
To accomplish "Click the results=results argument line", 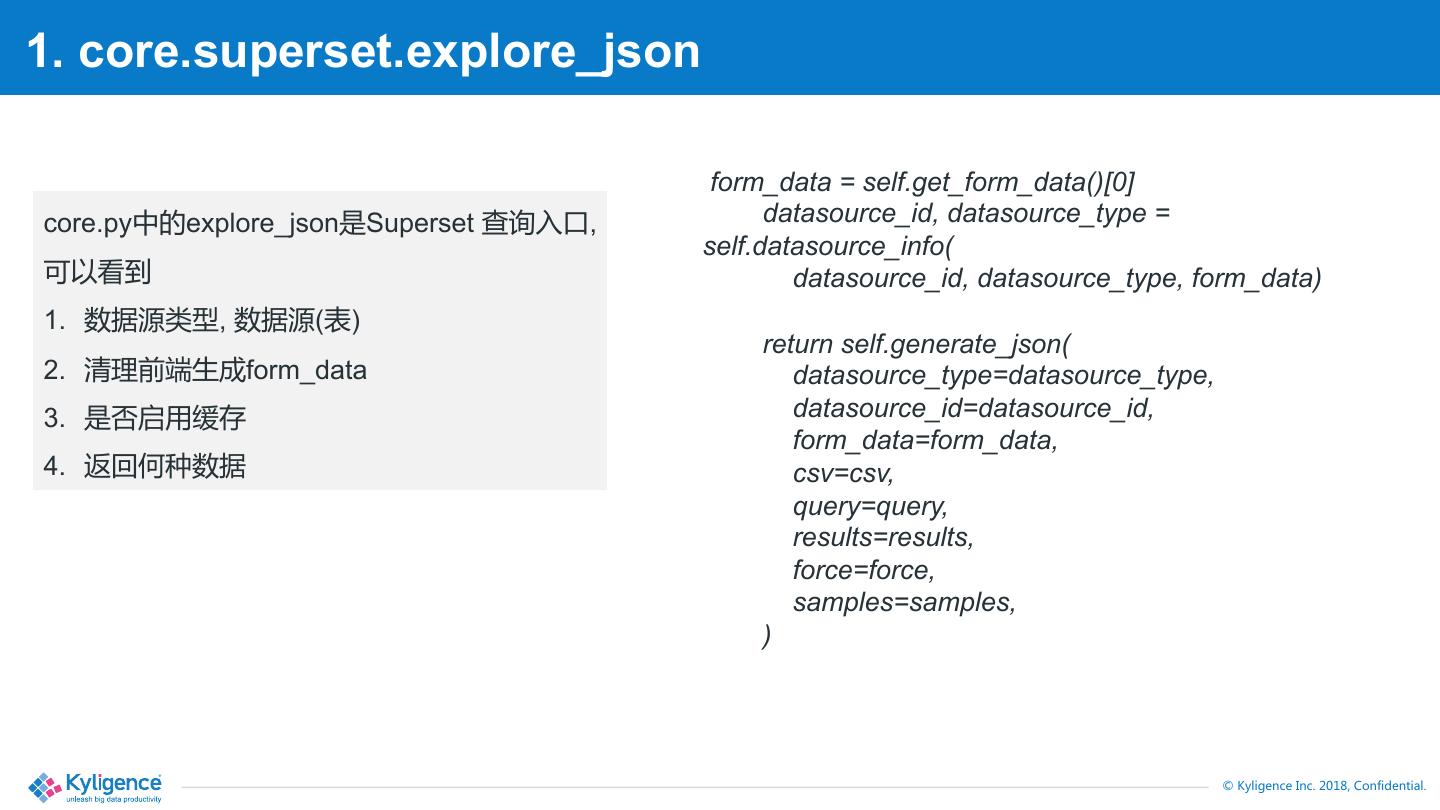I will pos(883,537).
